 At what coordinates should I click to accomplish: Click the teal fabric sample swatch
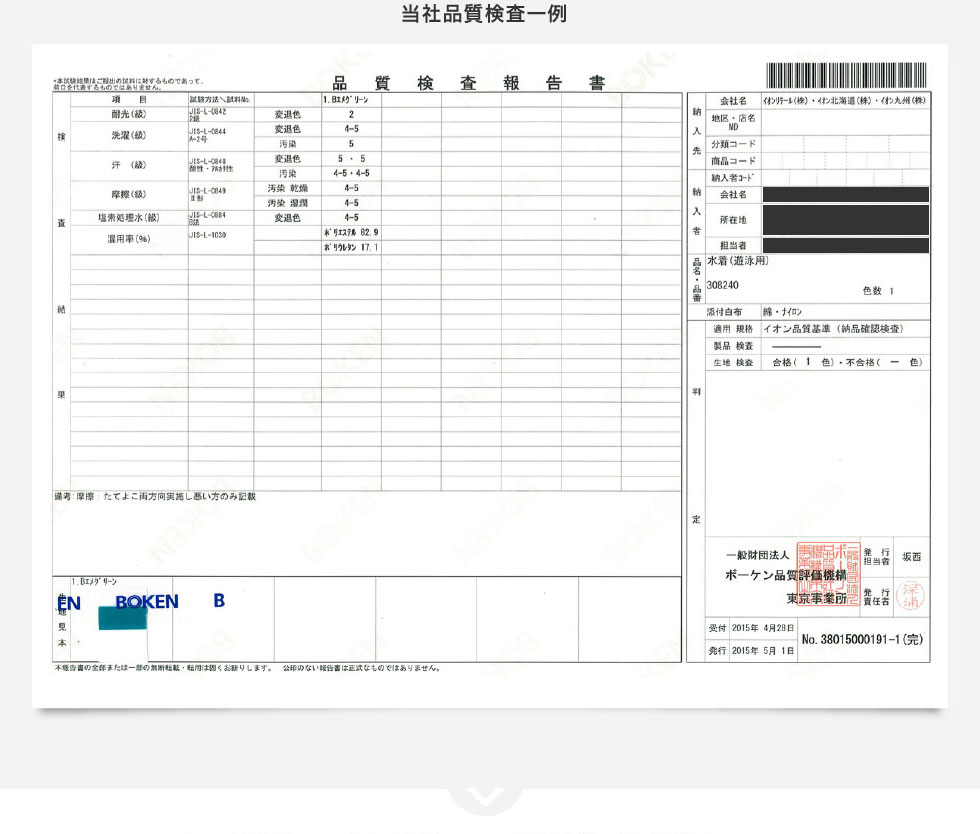point(122,618)
